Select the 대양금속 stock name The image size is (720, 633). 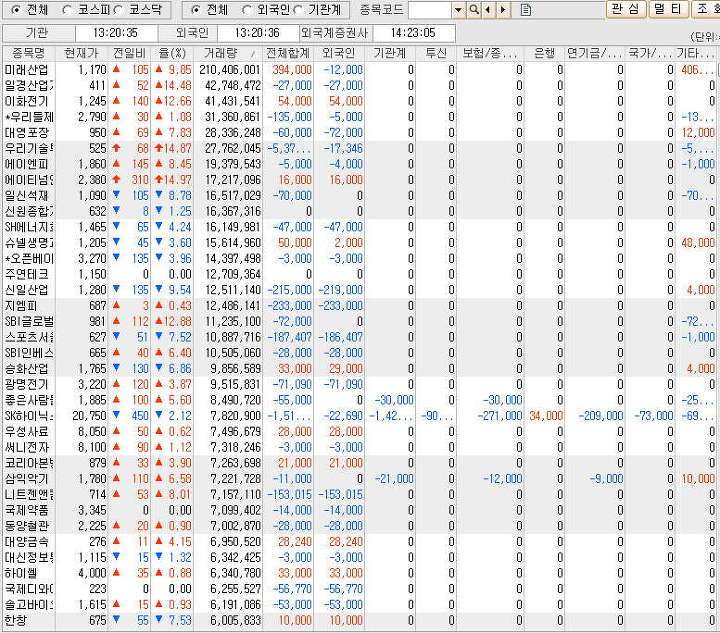(x=27, y=542)
